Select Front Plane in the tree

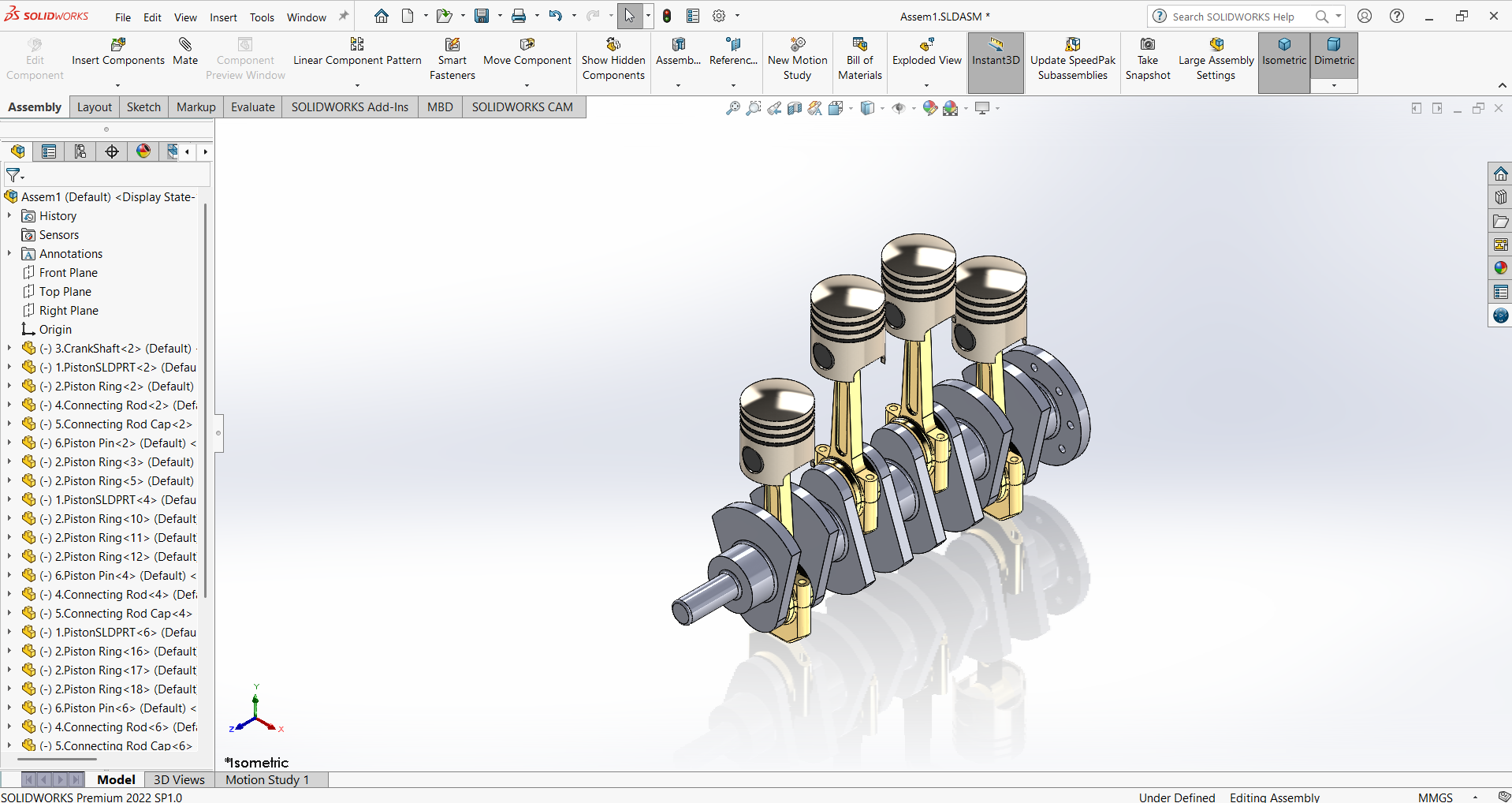pyautogui.click(x=69, y=272)
